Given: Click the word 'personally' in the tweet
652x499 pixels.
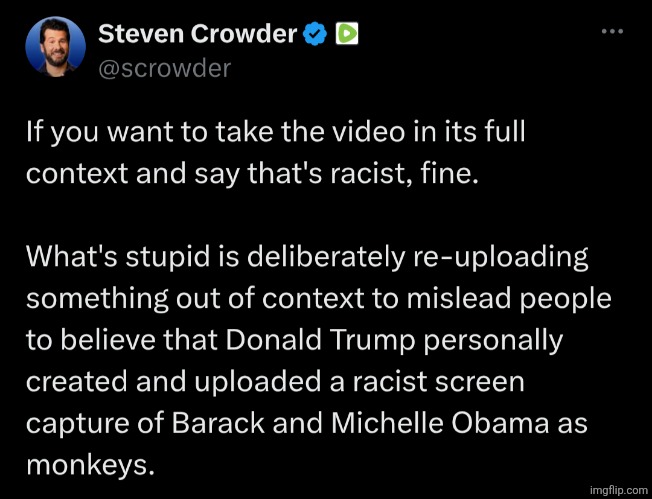Looking at the screenshot, I should [x=493, y=341].
